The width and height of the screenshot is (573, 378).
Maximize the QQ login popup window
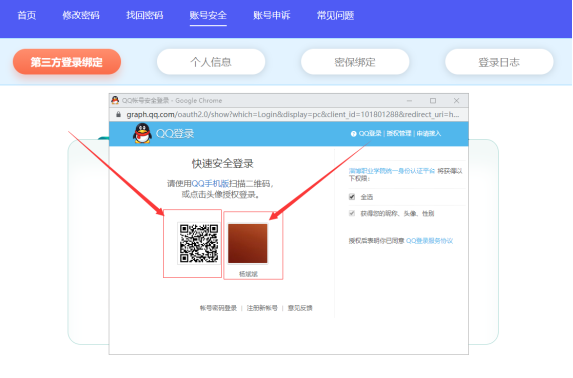click(x=433, y=101)
